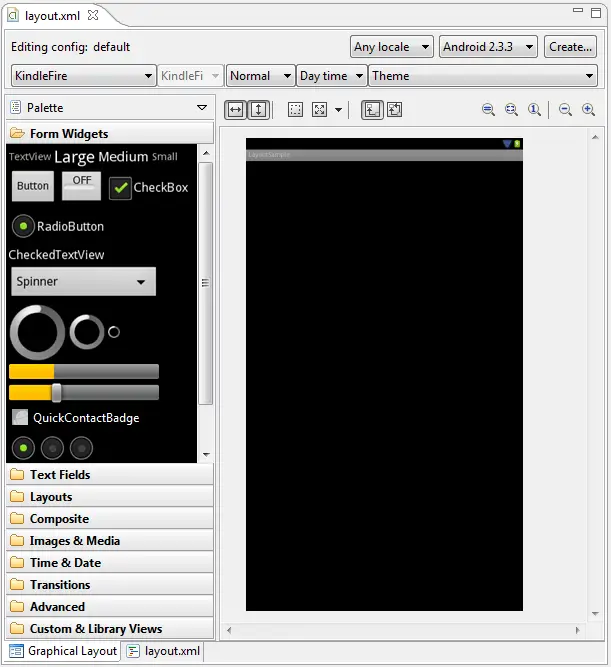This screenshot has height=667, width=611.
Task: Toggle vertical fill height layout button
Action: pos(258,110)
